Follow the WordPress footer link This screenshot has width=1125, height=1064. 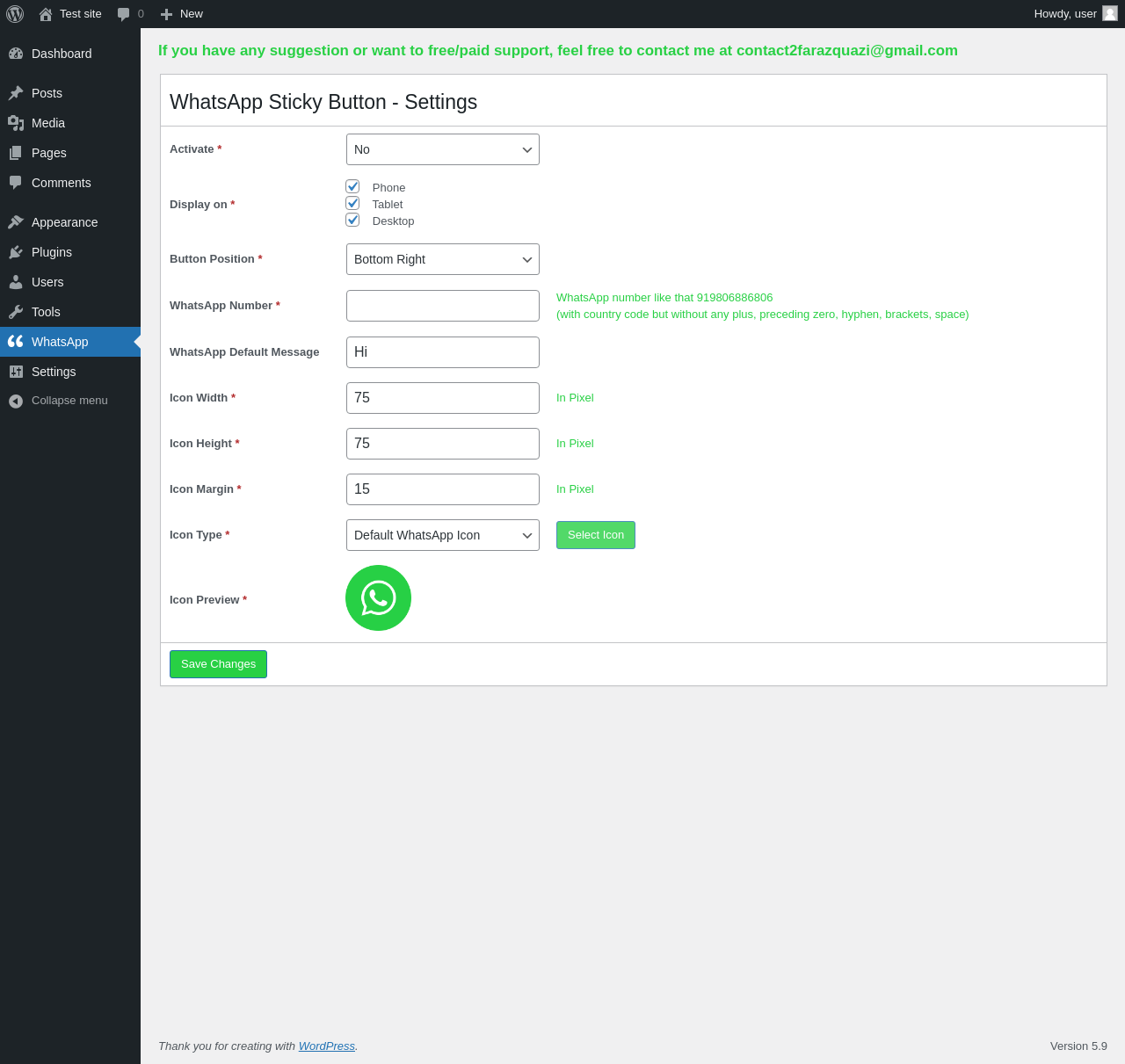tap(327, 1046)
